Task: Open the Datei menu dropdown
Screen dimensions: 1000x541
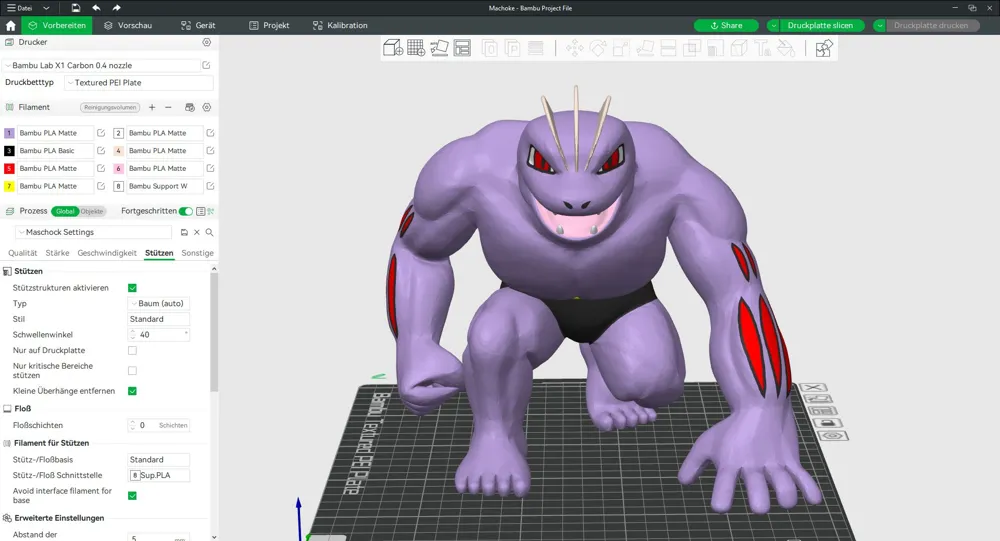Action: (x=28, y=8)
